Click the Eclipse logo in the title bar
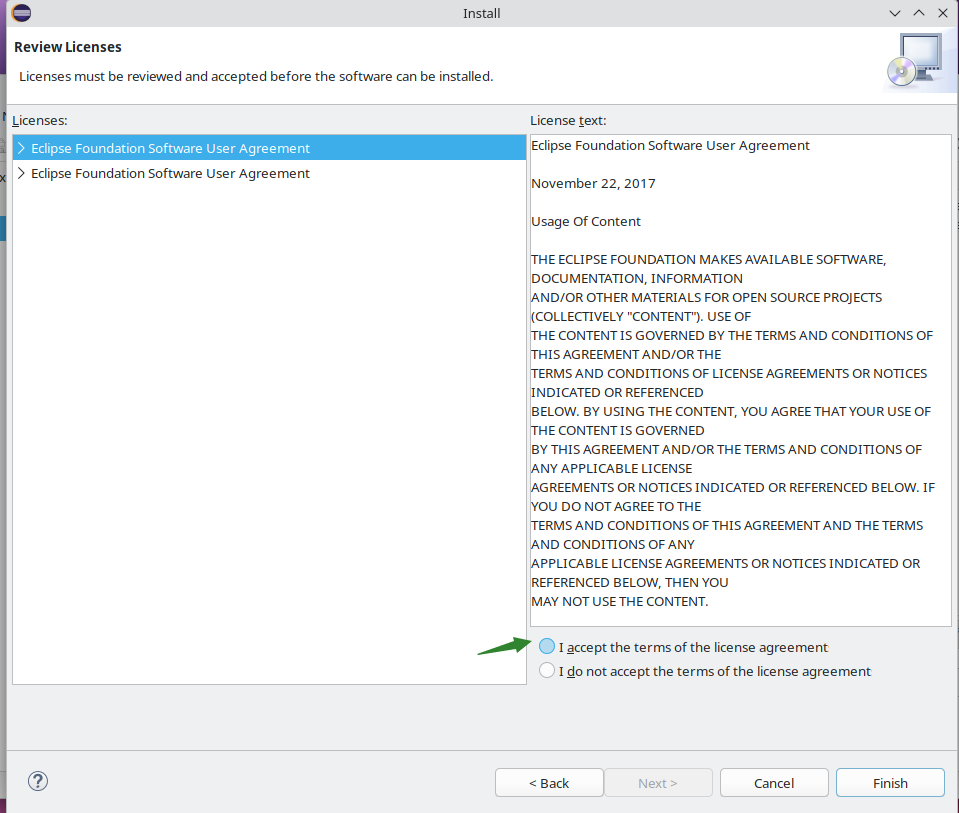The height and width of the screenshot is (813, 959). (21, 13)
